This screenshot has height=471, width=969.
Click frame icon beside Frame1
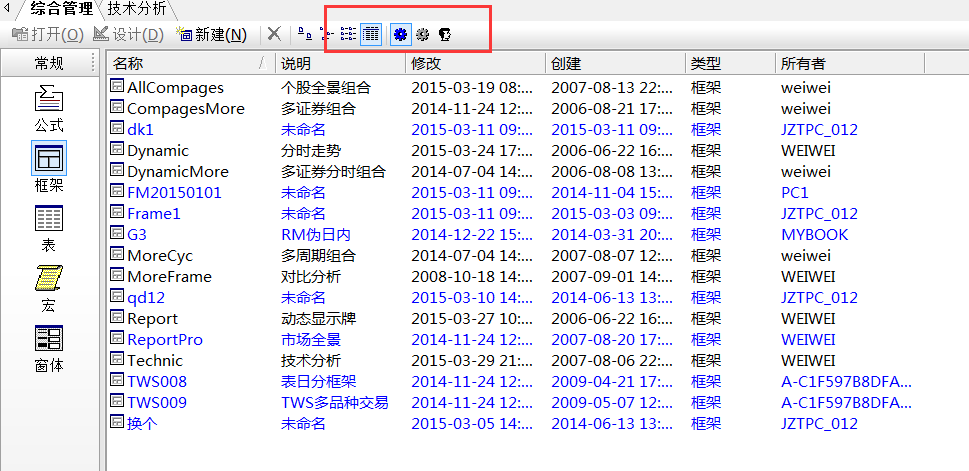click(x=117, y=212)
